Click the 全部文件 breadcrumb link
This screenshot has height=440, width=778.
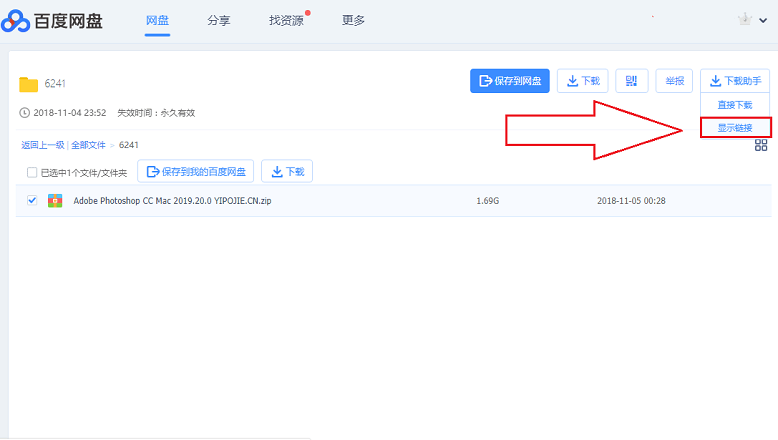coord(88,145)
